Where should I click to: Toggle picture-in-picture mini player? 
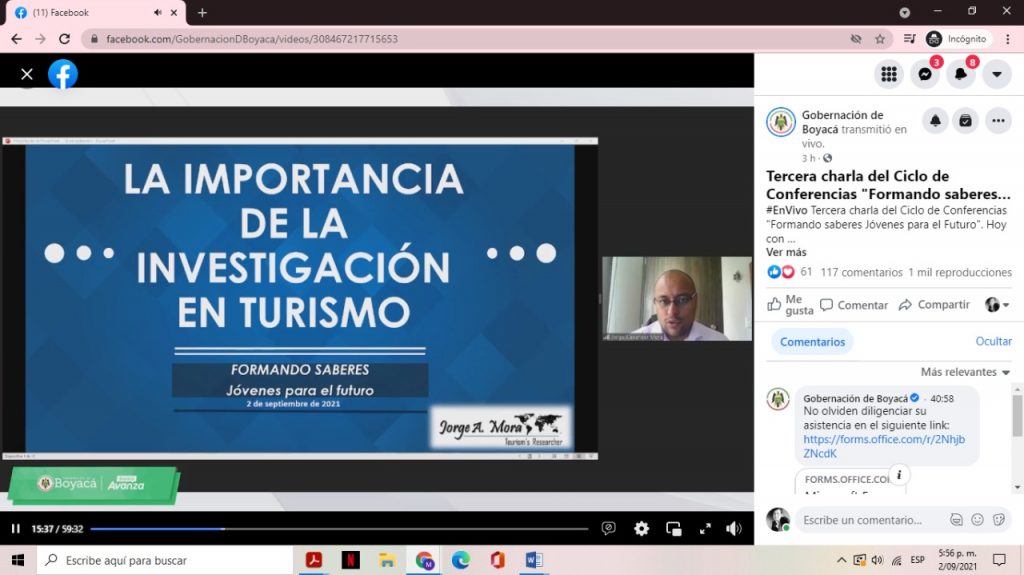click(674, 529)
